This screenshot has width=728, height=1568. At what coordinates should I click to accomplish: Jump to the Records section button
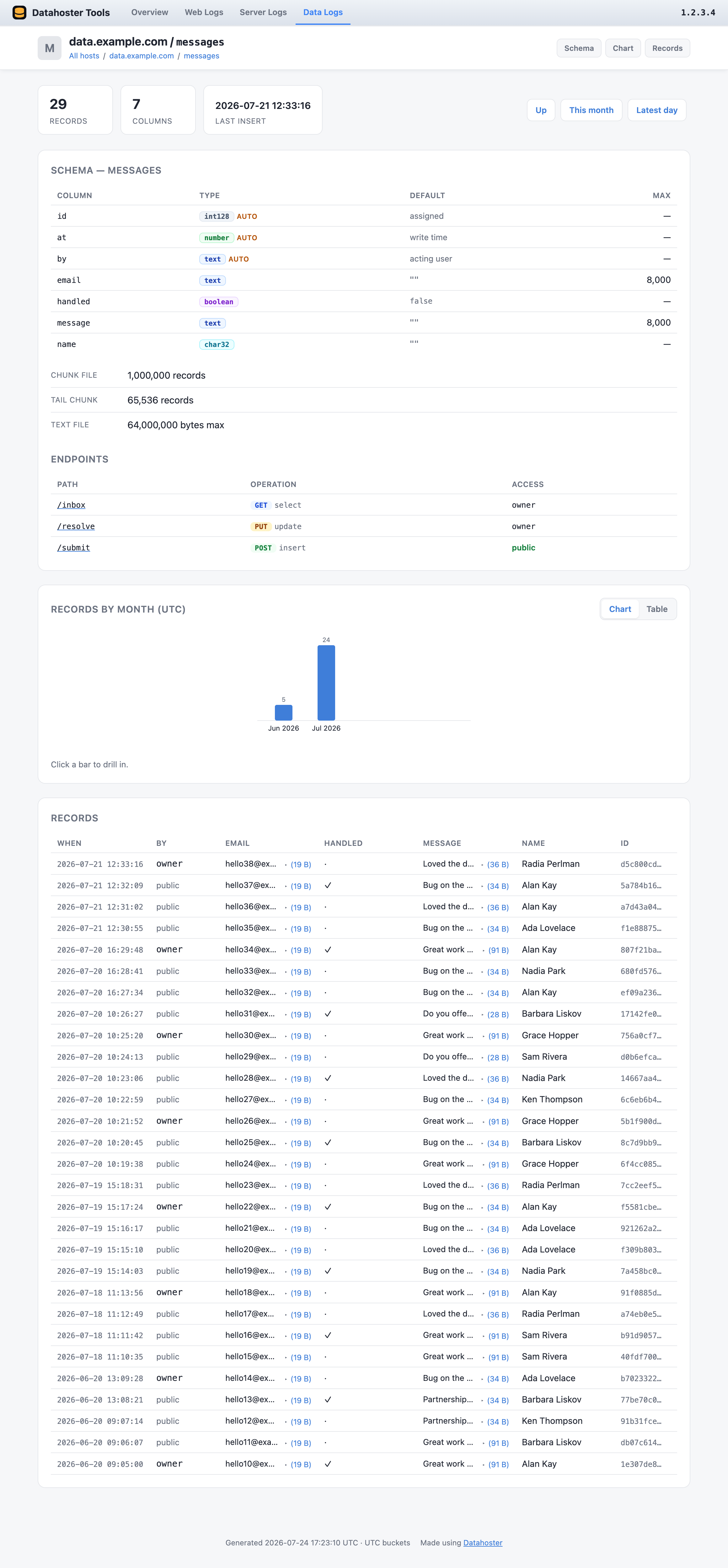[667, 48]
